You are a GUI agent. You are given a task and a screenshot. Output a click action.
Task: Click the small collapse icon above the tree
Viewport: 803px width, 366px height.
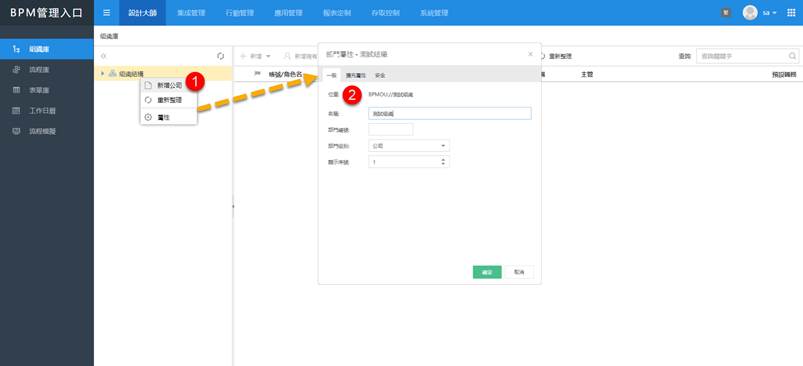click(x=103, y=56)
